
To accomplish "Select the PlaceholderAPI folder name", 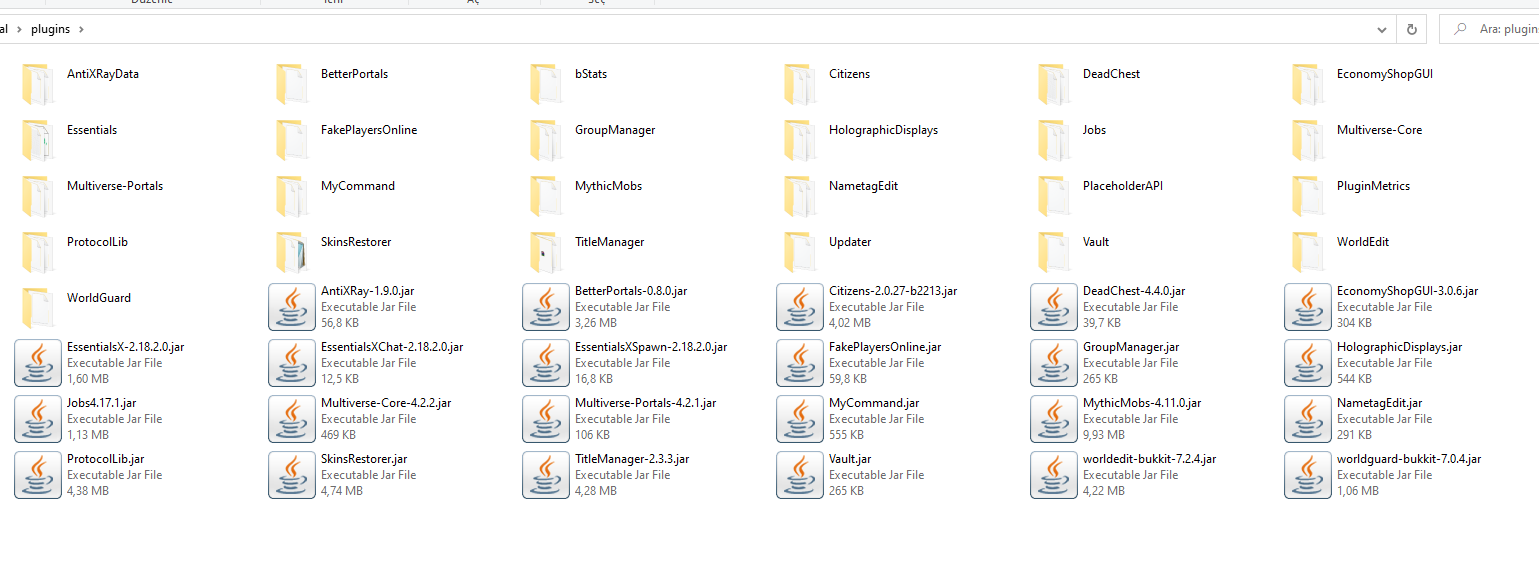I will click(1123, 186).
